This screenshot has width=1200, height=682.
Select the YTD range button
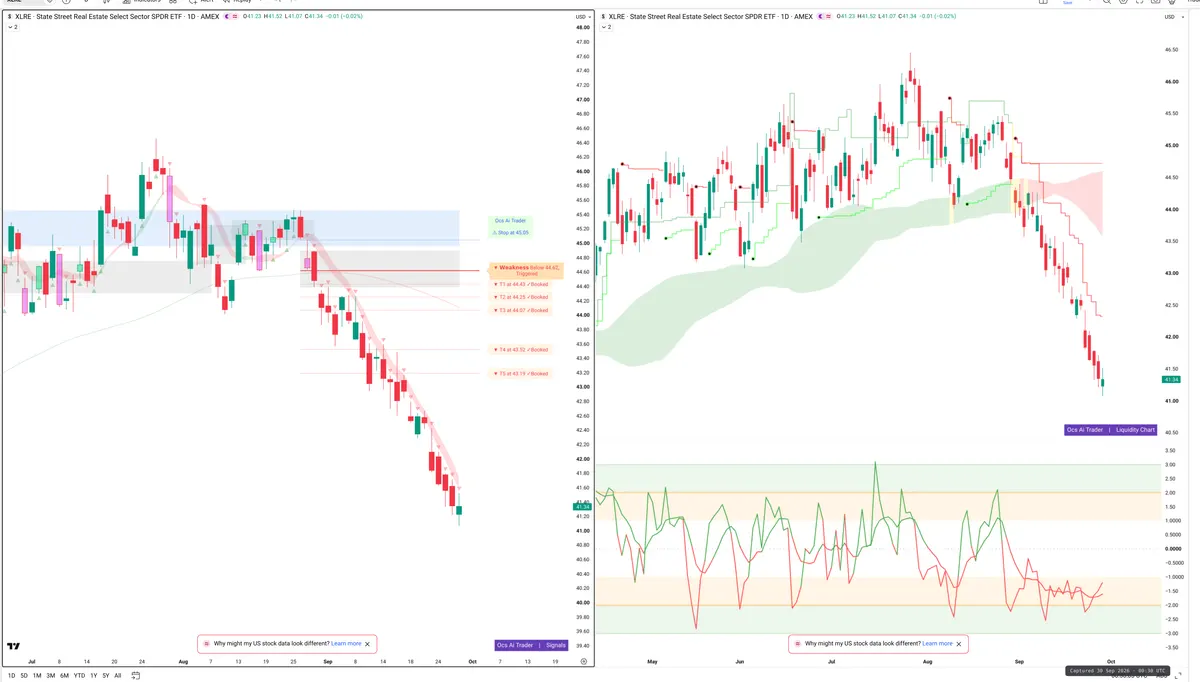(x=79, y=676)
